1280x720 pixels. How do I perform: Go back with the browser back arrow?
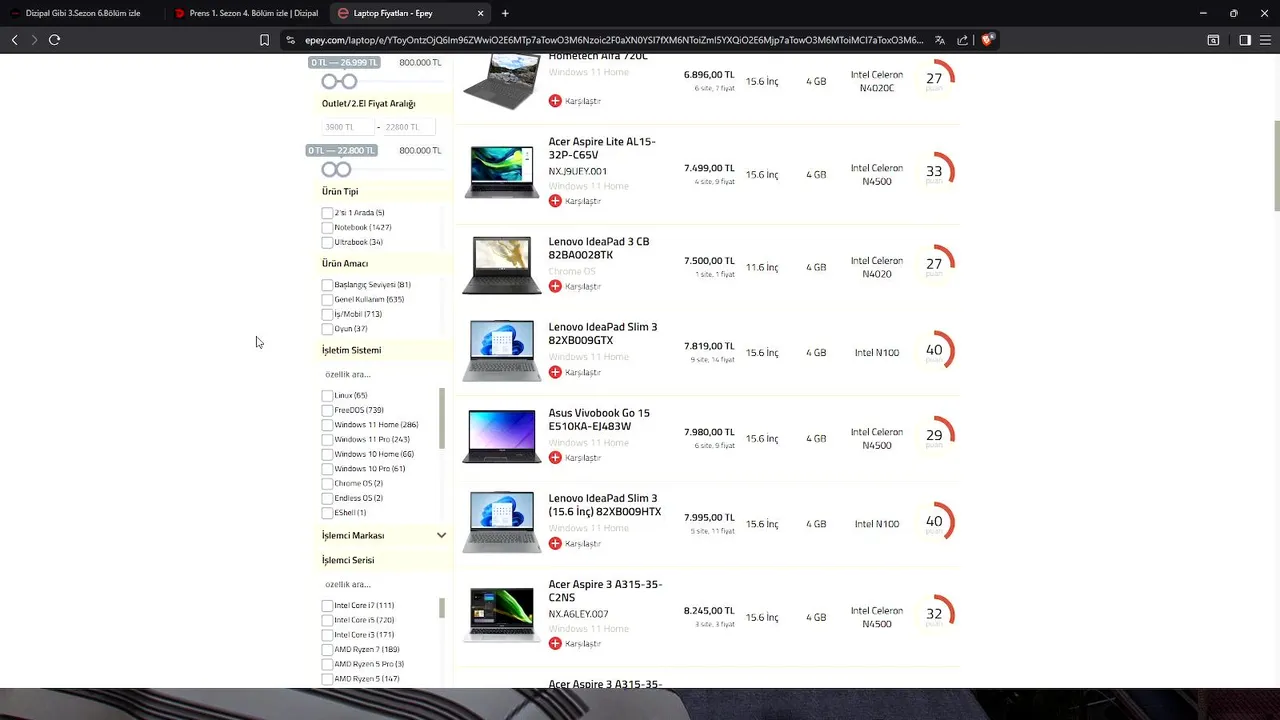14,40
